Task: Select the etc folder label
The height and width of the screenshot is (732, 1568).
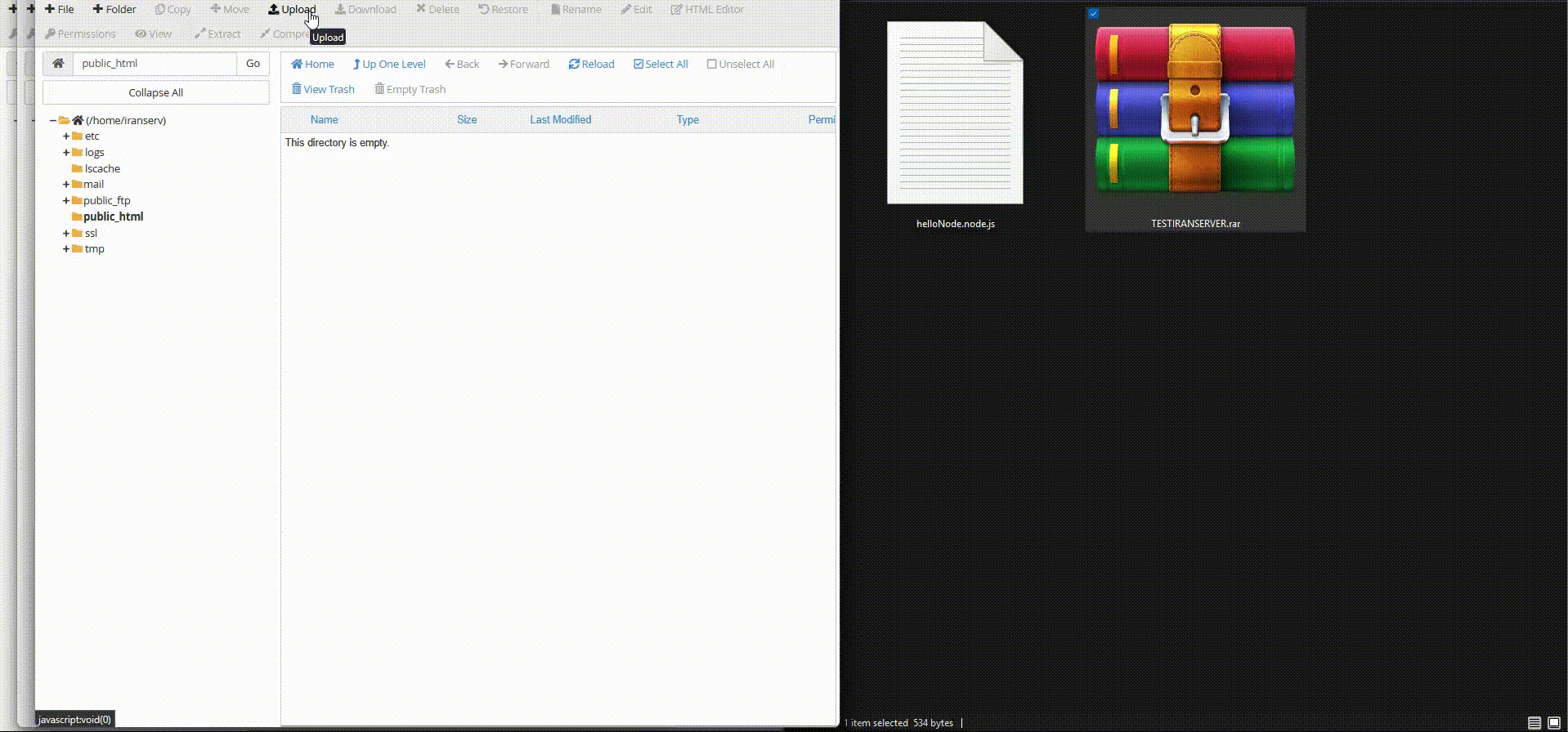Action: coord(92,136)
